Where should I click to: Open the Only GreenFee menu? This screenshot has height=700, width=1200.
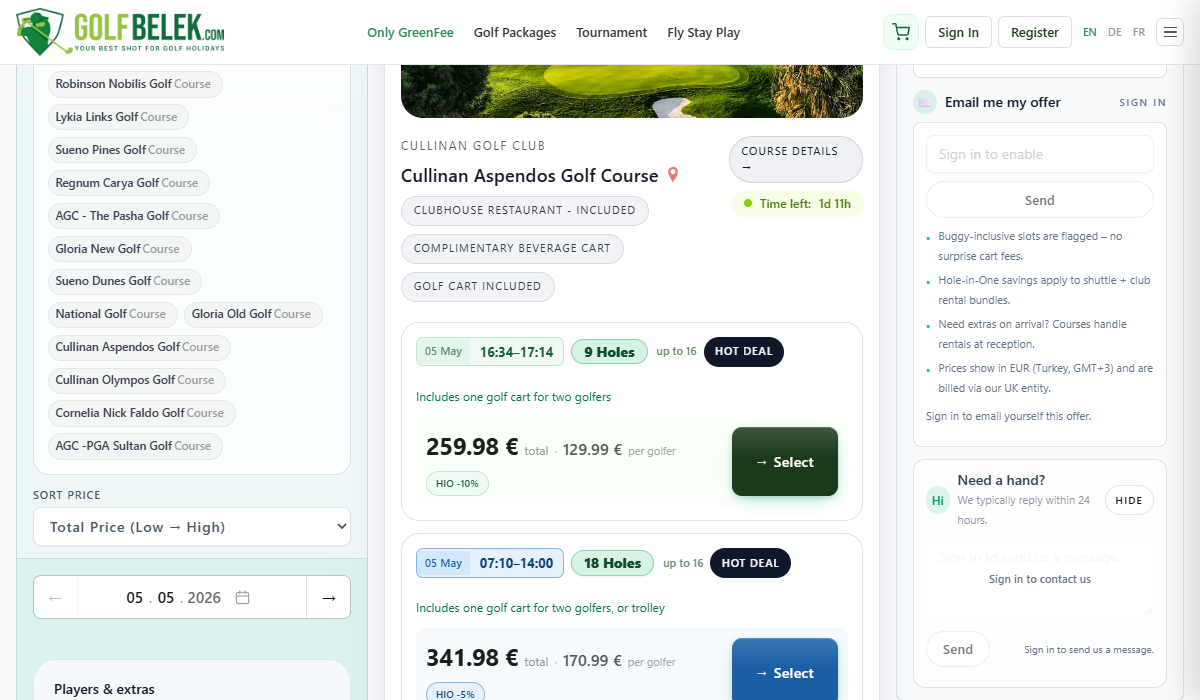click(x=410, y=32)
